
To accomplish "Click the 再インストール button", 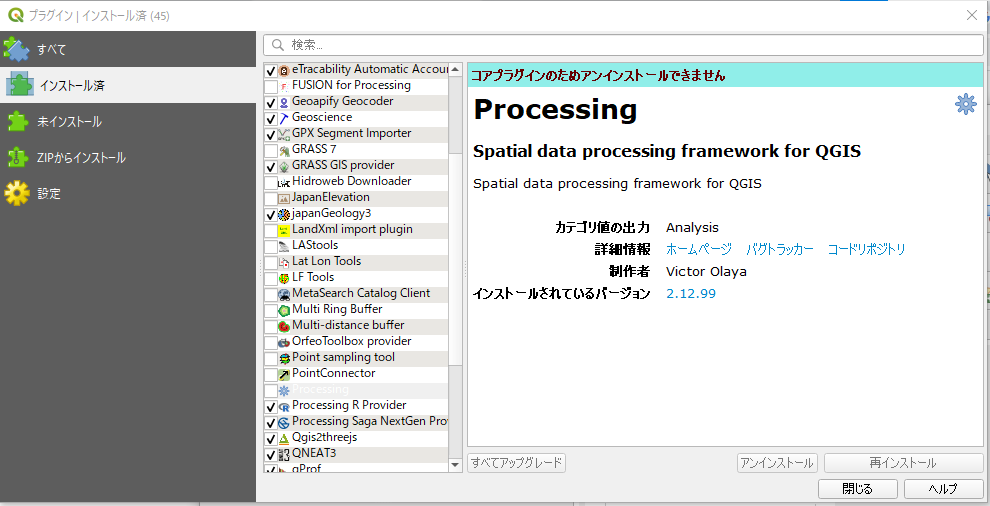I will [x=904, y=463].
